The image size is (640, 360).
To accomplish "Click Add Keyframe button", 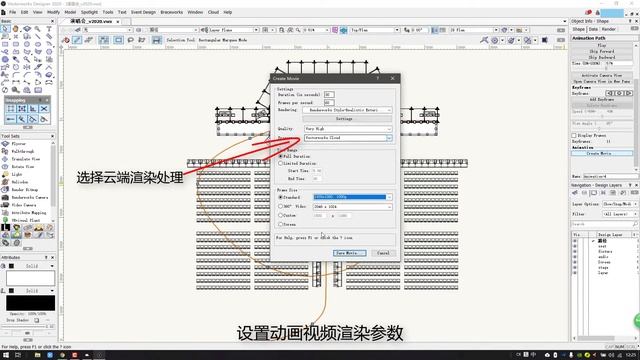I will point(602,99).
